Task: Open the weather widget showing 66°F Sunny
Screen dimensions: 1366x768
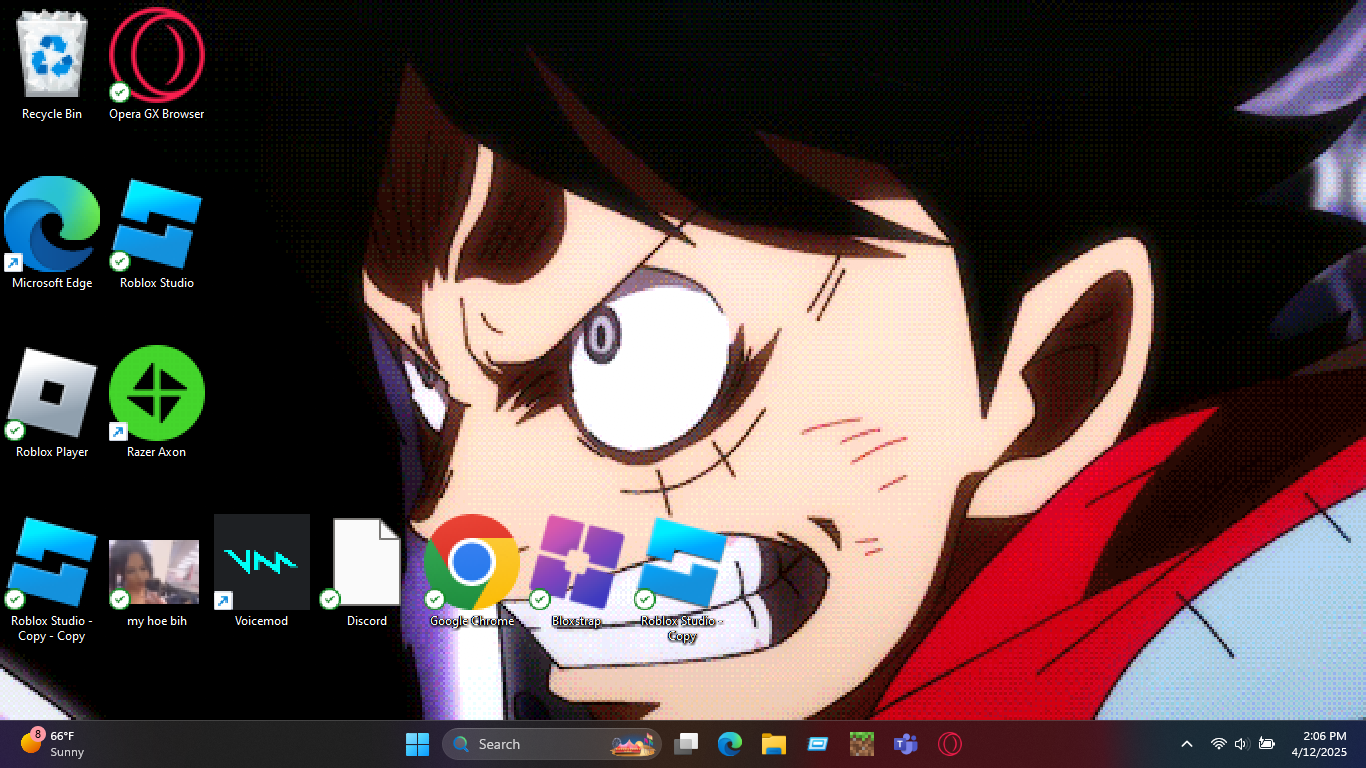Action: pos(54,744)
